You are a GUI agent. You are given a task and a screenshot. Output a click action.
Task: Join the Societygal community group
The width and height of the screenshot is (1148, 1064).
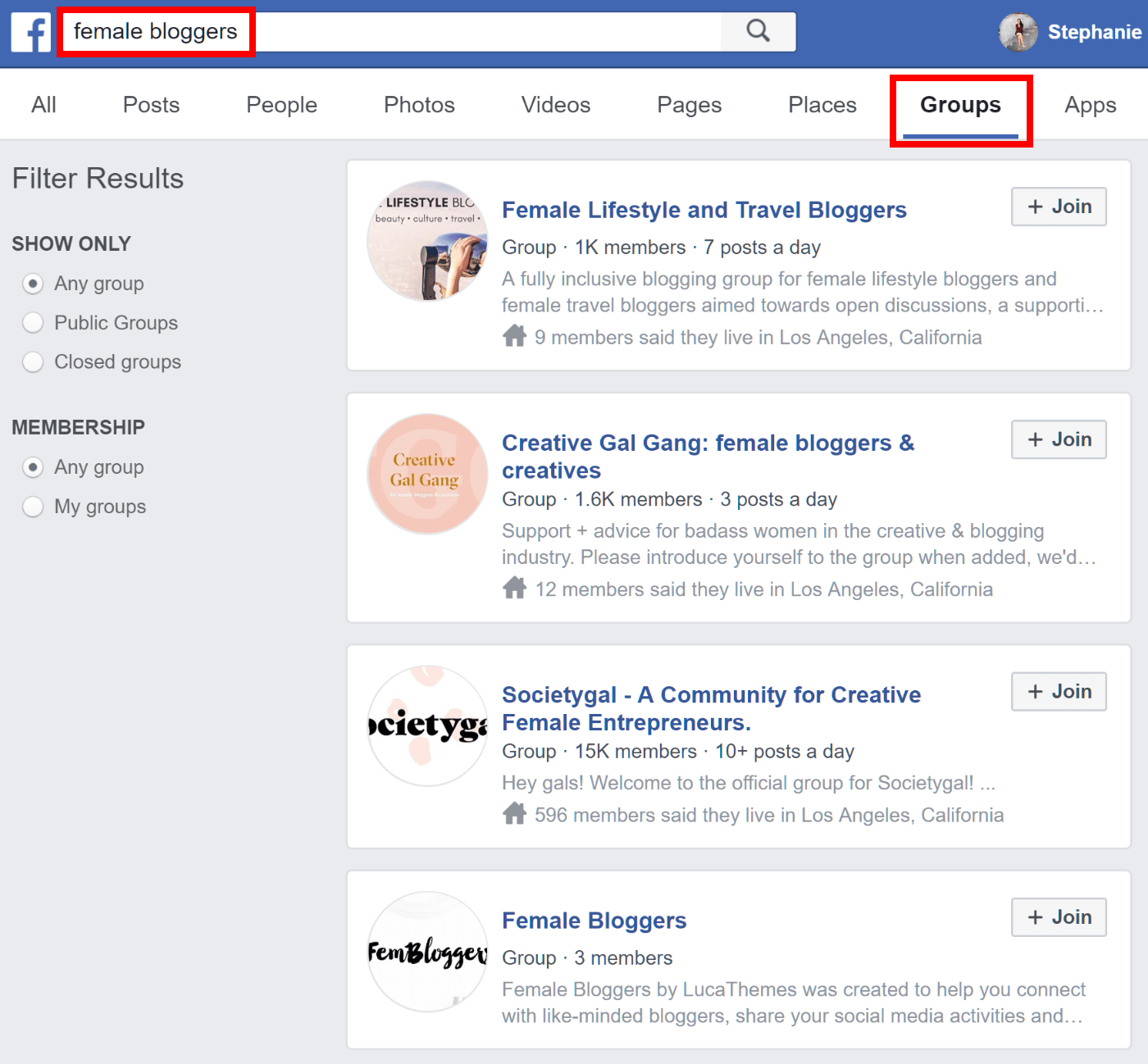coord(1058,692)
